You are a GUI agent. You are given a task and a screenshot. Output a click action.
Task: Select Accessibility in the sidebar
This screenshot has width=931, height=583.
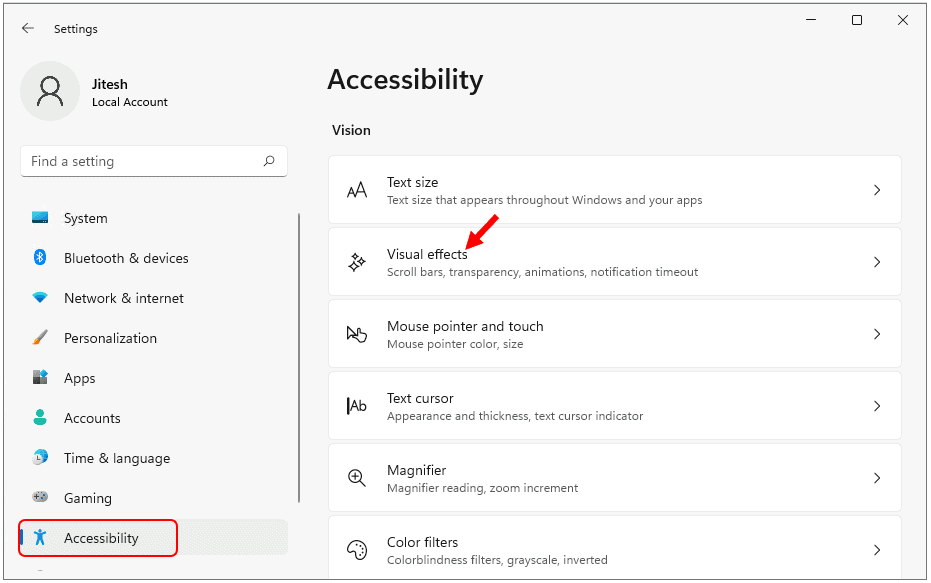click(154, 538)
